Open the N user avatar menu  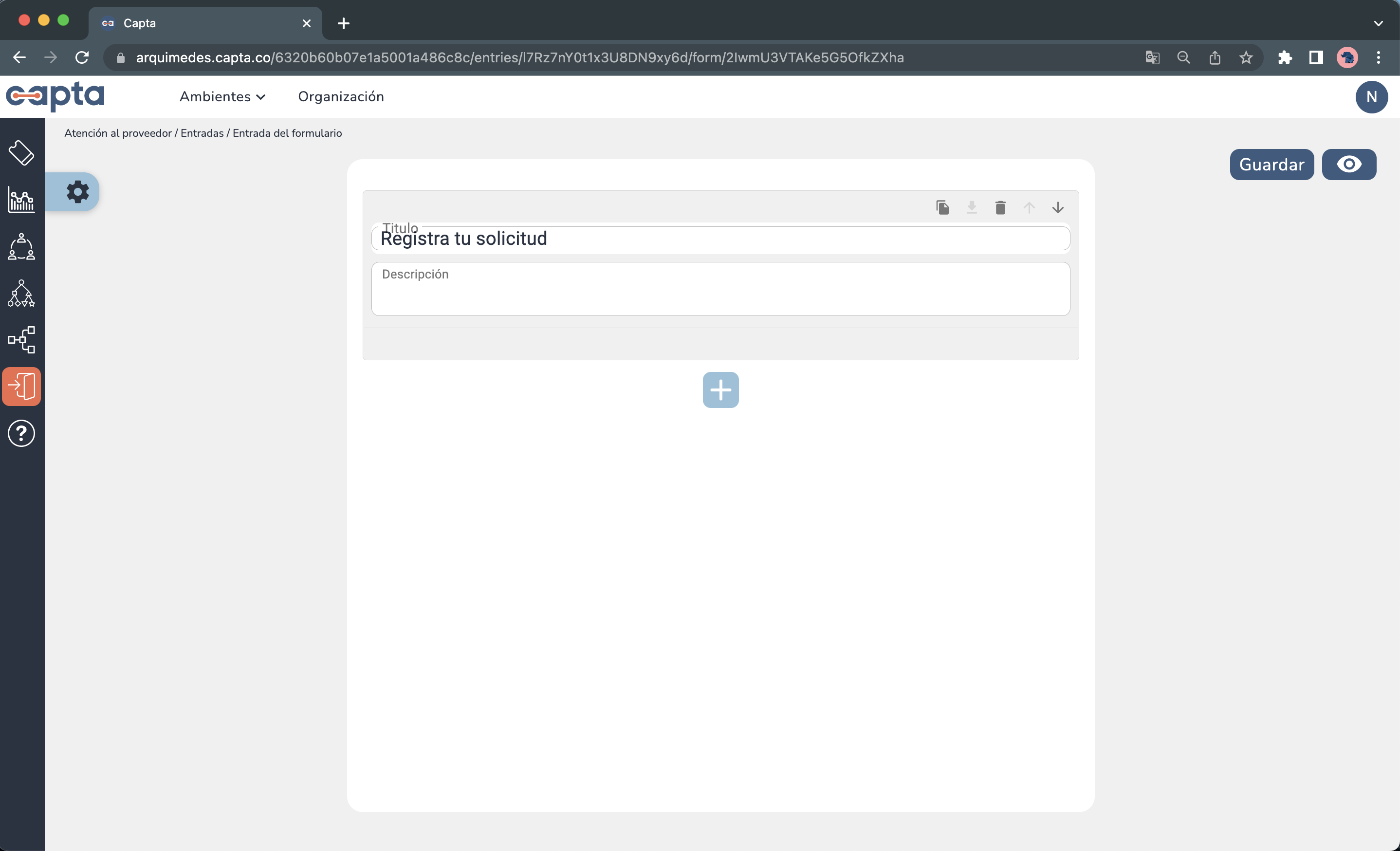pos(1371,97)
